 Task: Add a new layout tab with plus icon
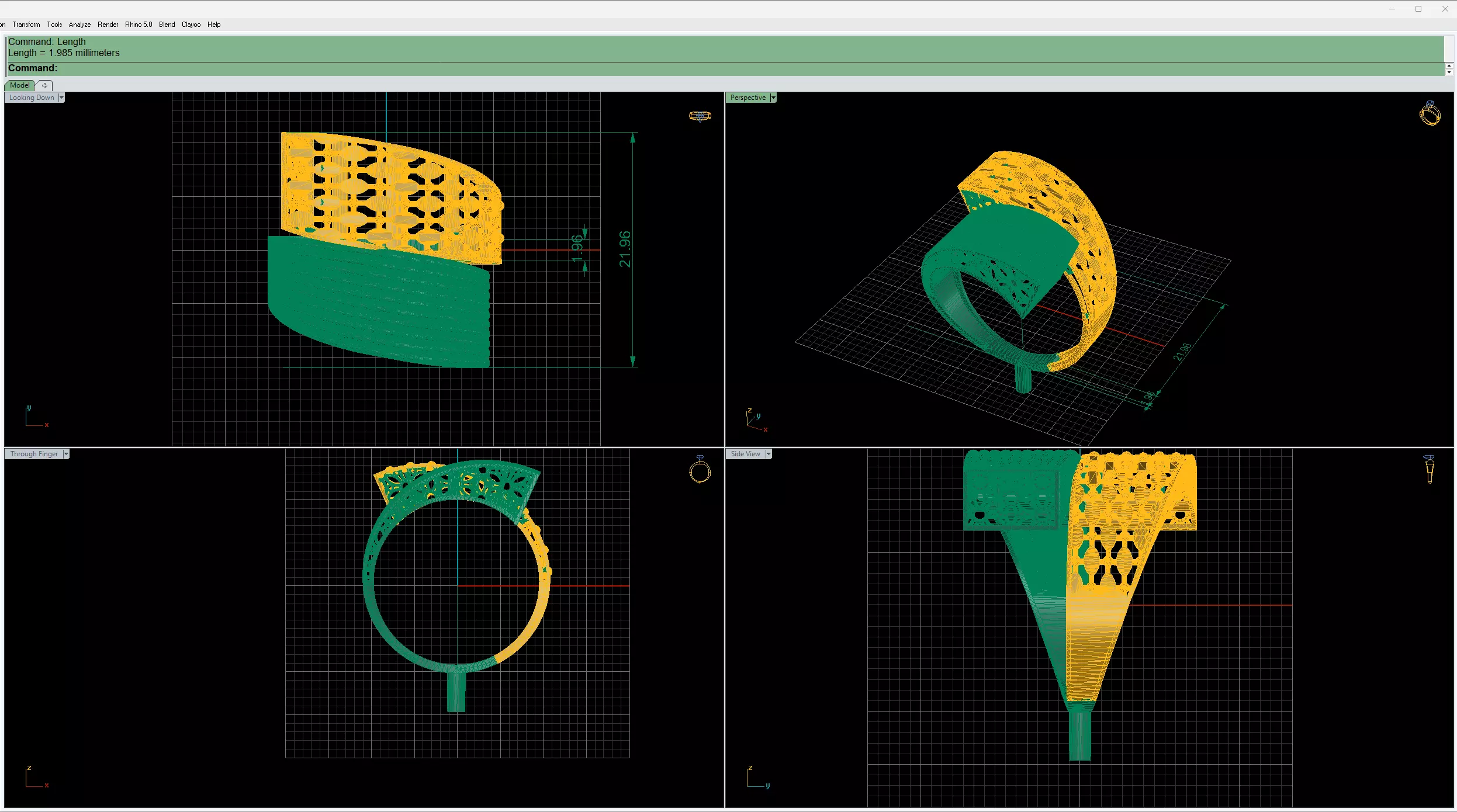44,85
